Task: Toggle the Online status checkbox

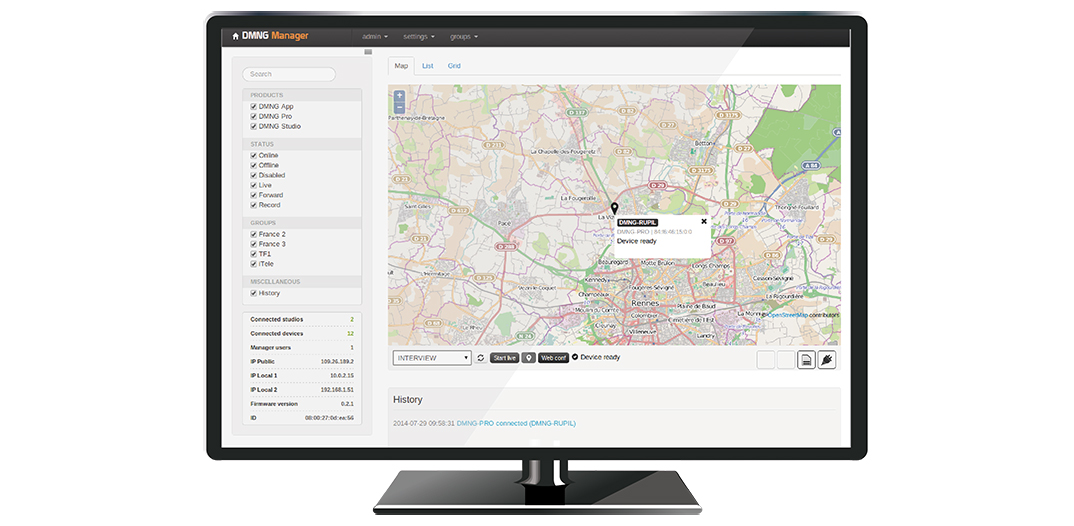Action: 253,155
